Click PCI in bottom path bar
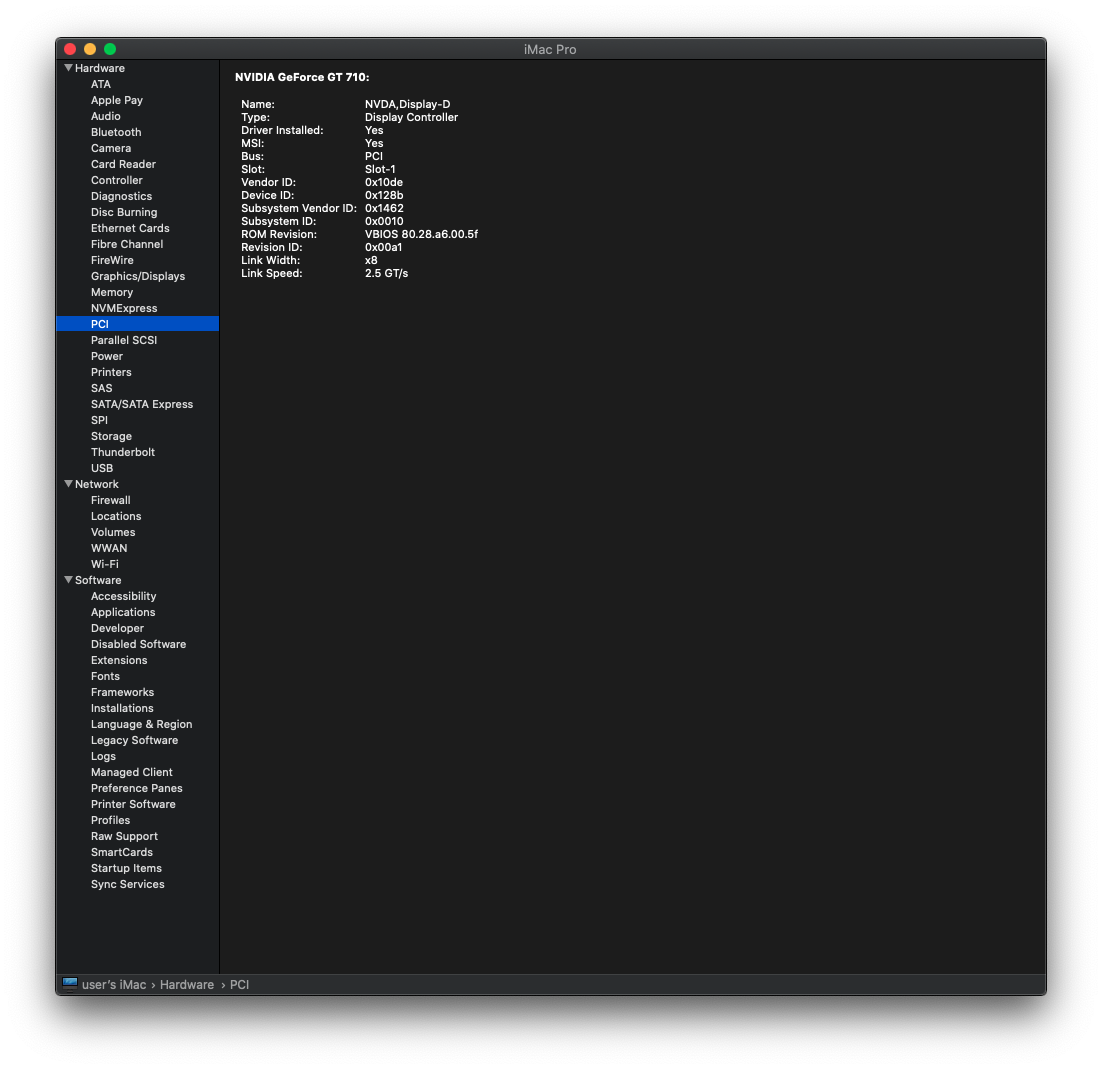Screen dimensions: 1102x1069 (239, 985)
